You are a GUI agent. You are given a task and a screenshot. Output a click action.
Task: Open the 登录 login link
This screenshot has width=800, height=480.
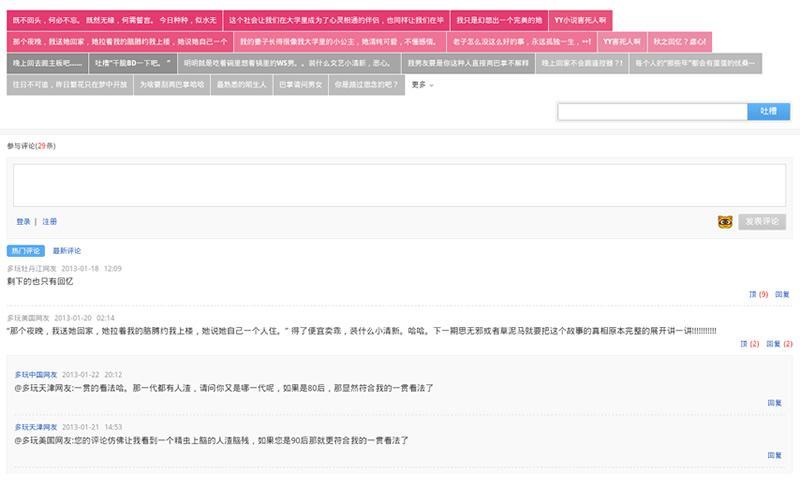coord(23,222)
